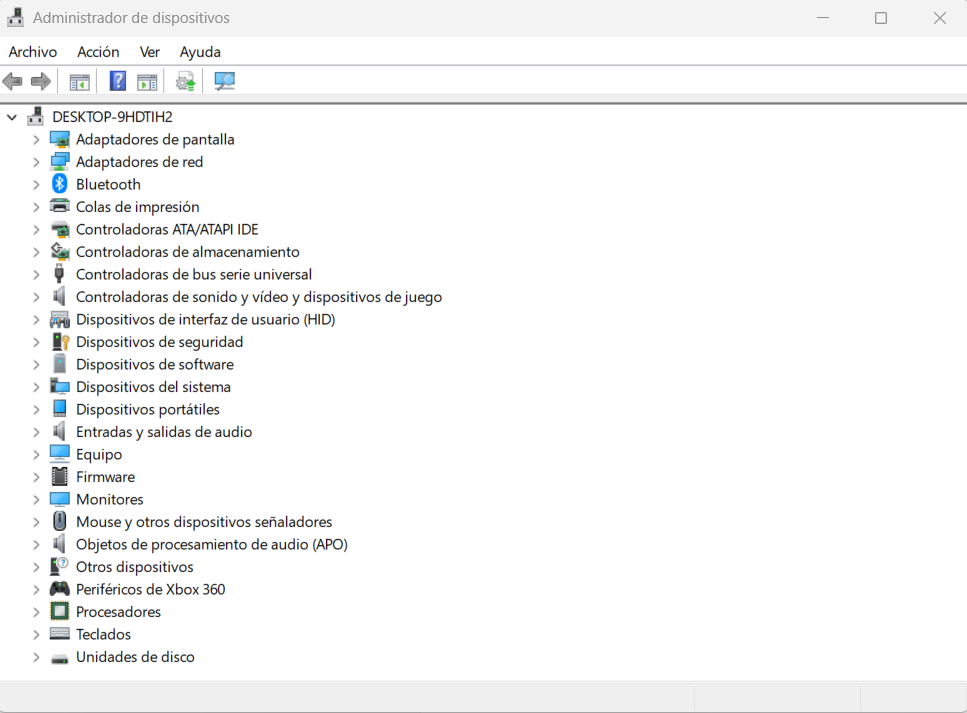Viewport: 967px width, 713px height.
Task: Expand the Monitores chevron
Action: 36,500
